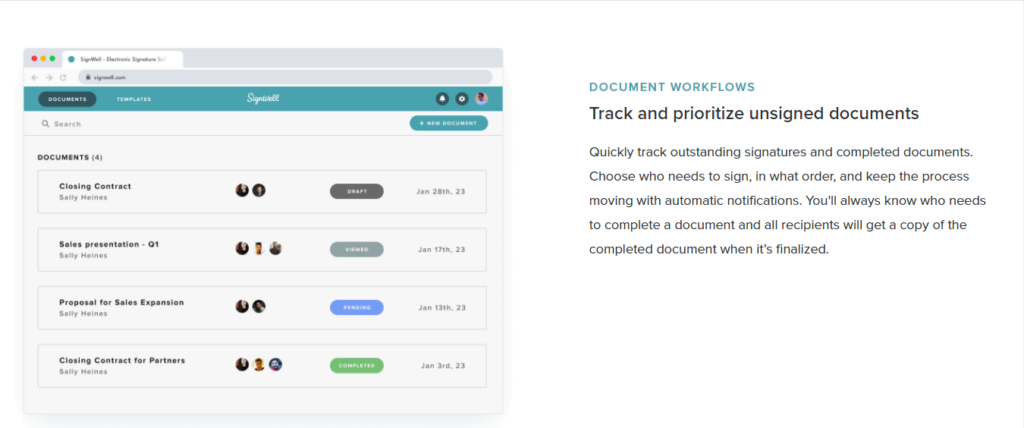Click Sally Heines under Sales presentation - Q1

click(83, 255)
